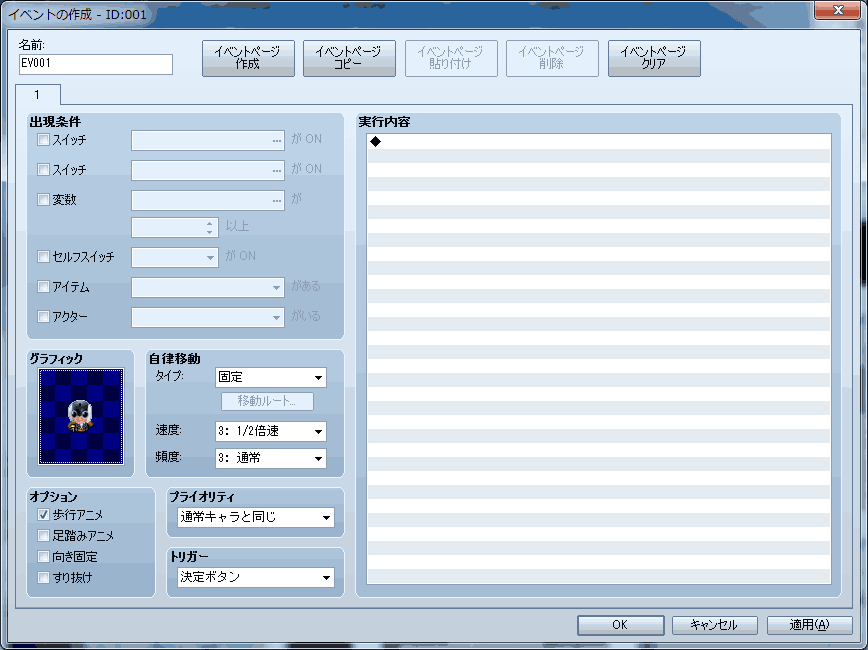Click the イベントページ削除 button
Image resolution: width=868 pixels, height=650 pixels.
click(552, 58)
